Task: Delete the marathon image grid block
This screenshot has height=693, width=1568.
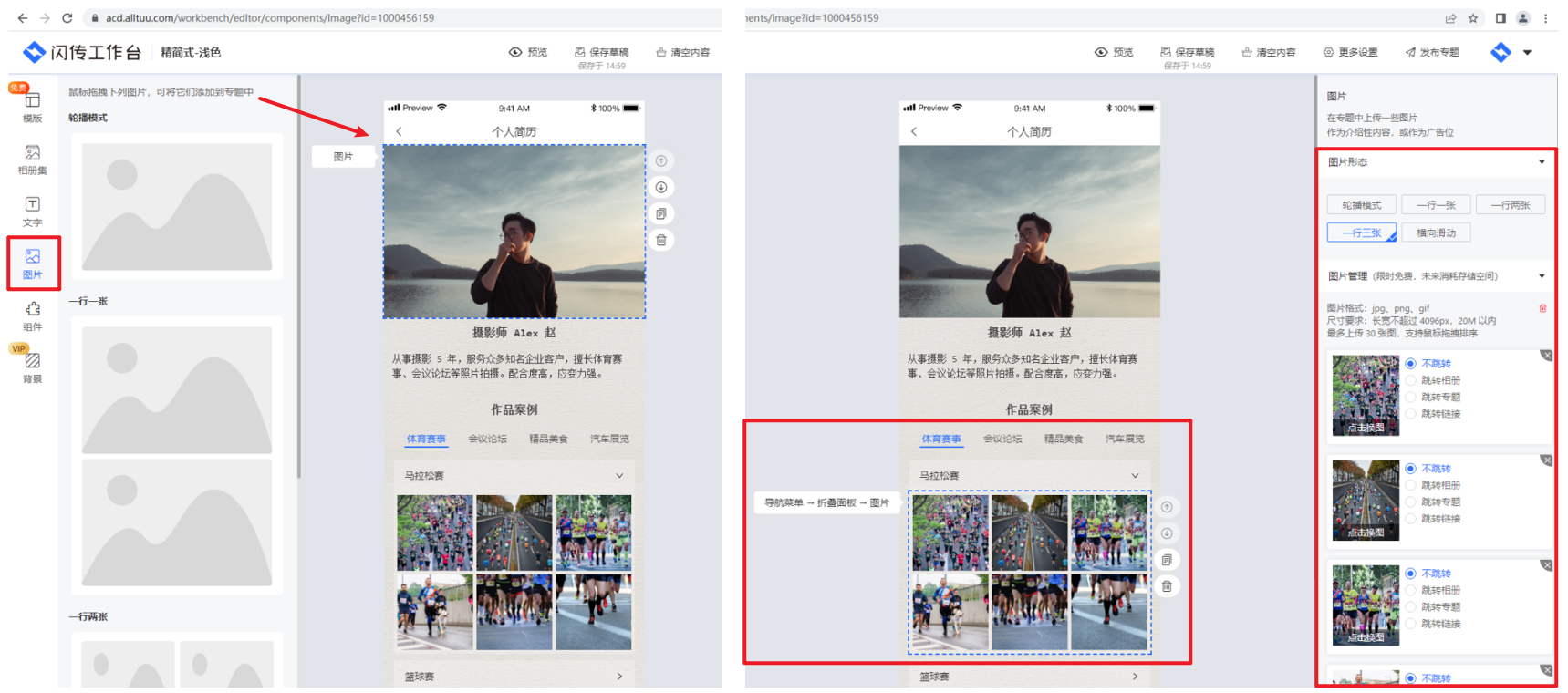Action: [1167, 586]
